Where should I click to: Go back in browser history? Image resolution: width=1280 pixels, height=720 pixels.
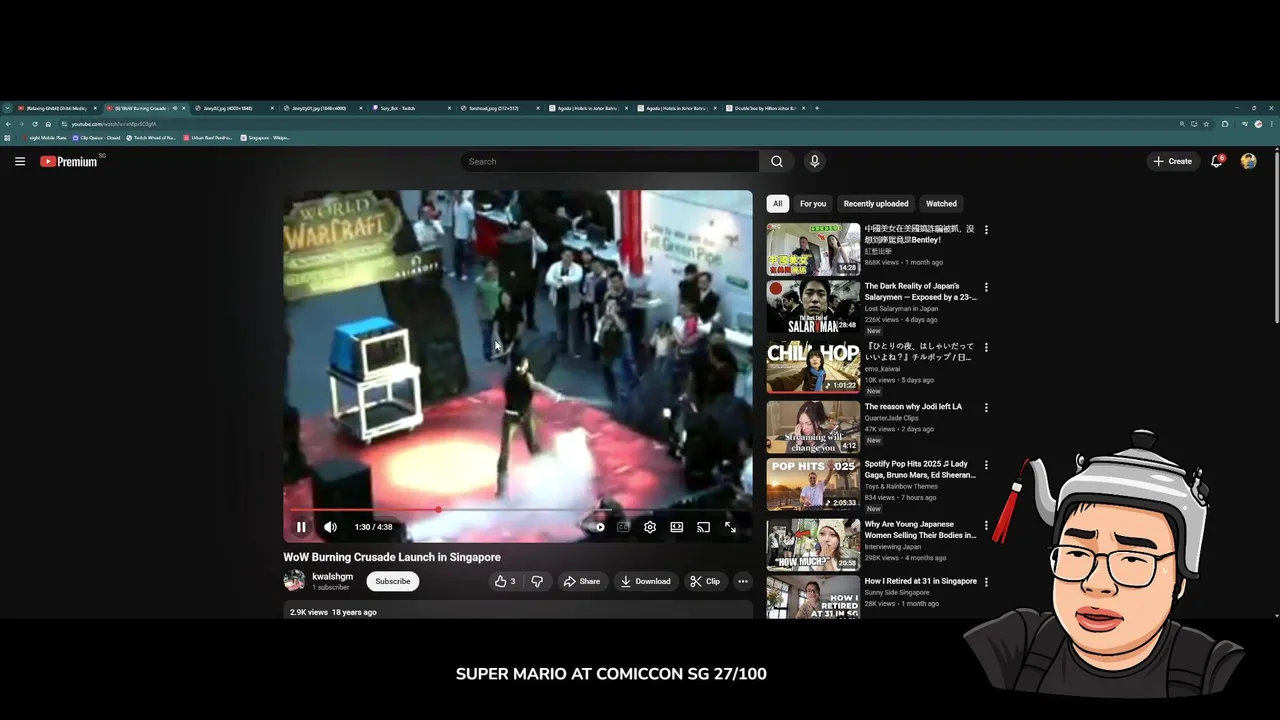[8, 124]
